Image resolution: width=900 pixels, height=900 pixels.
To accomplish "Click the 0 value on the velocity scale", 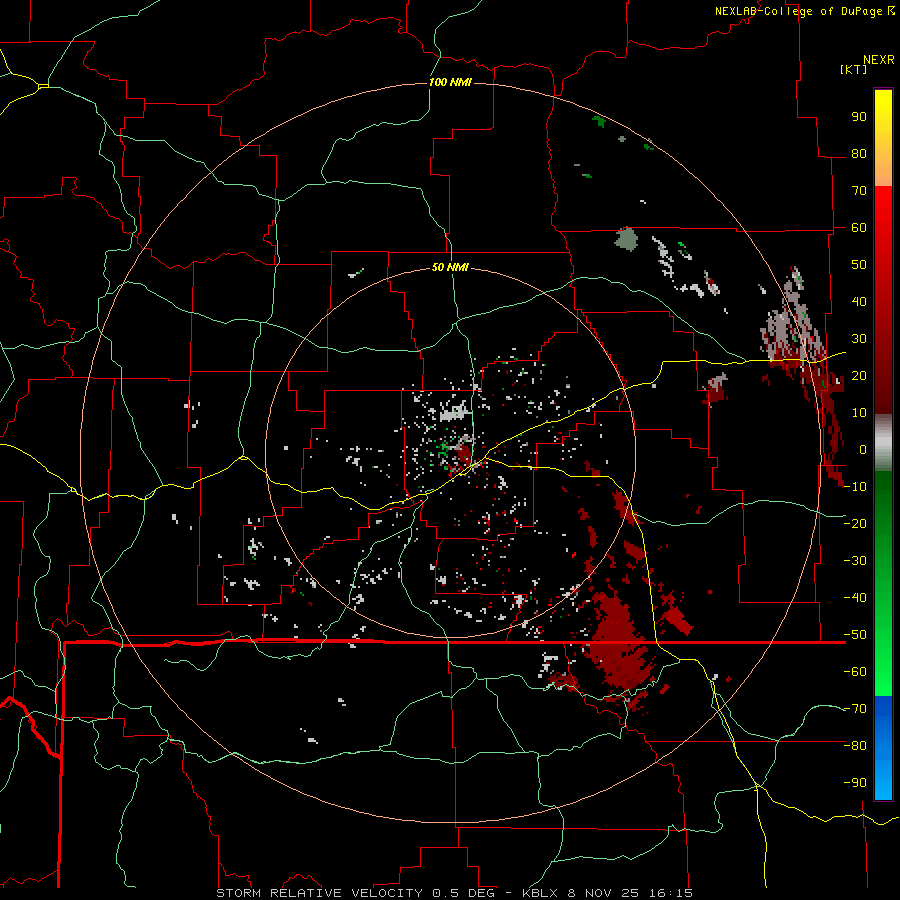I will [x=862, y=450].
